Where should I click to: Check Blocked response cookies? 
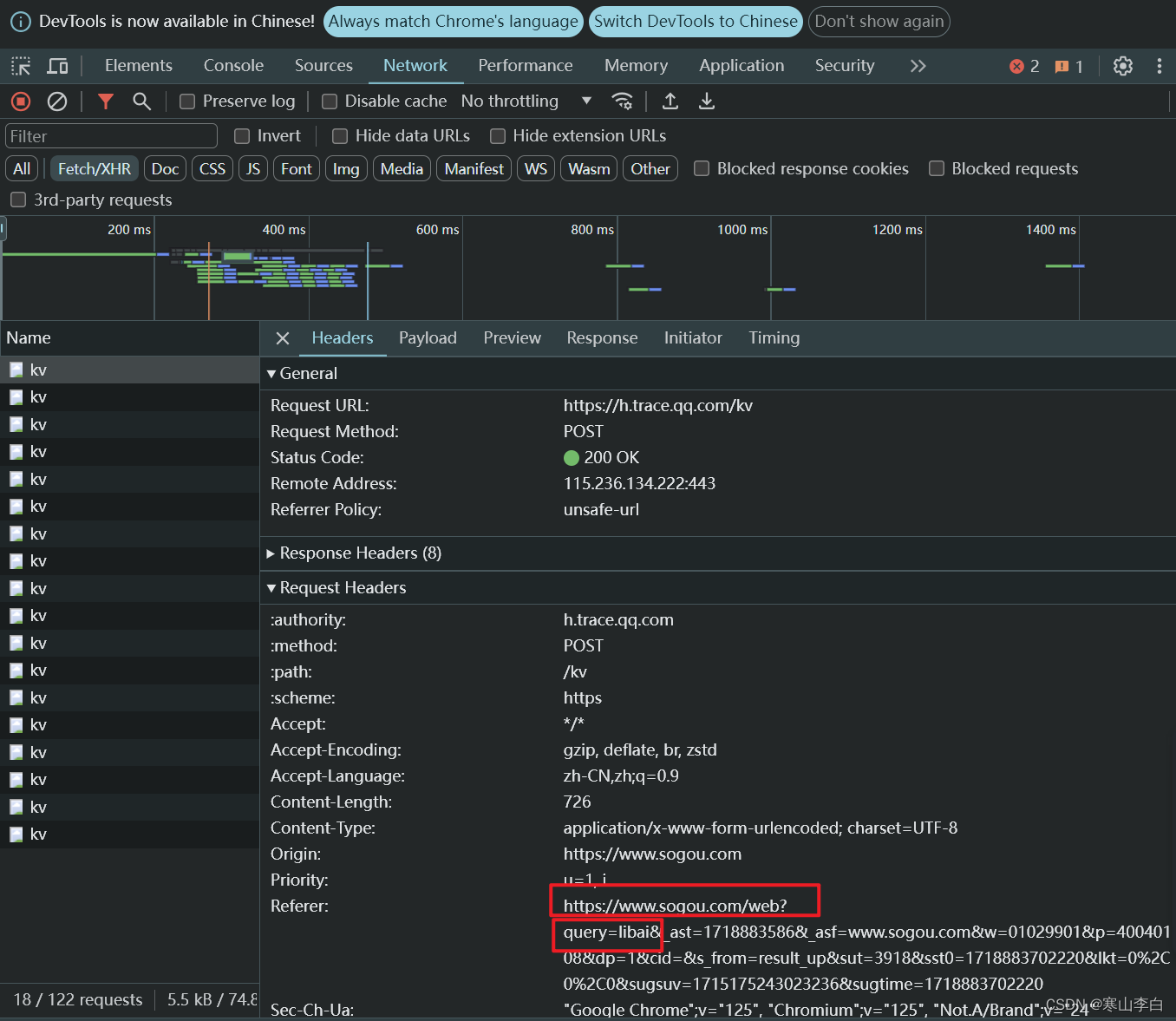(x=702, y=168)
